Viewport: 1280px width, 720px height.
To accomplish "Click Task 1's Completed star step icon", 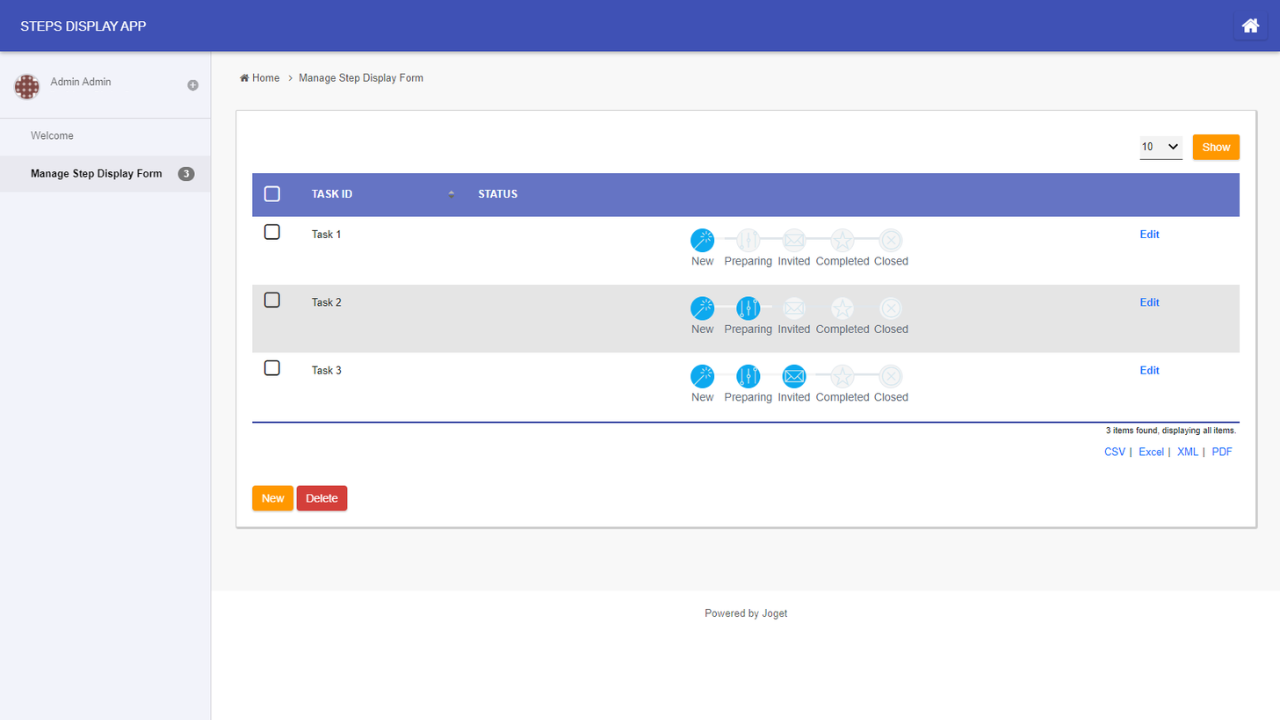I will (843, 240).
